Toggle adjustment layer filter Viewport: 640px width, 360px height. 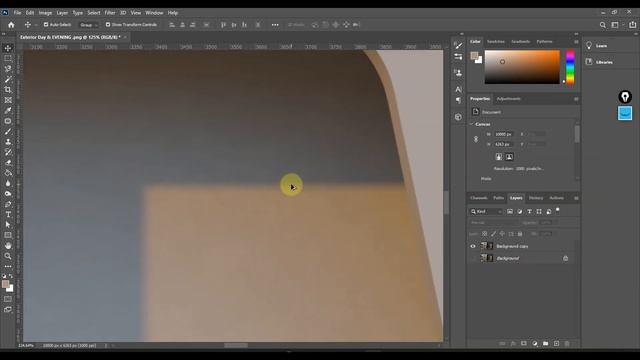tap(520, 211)
